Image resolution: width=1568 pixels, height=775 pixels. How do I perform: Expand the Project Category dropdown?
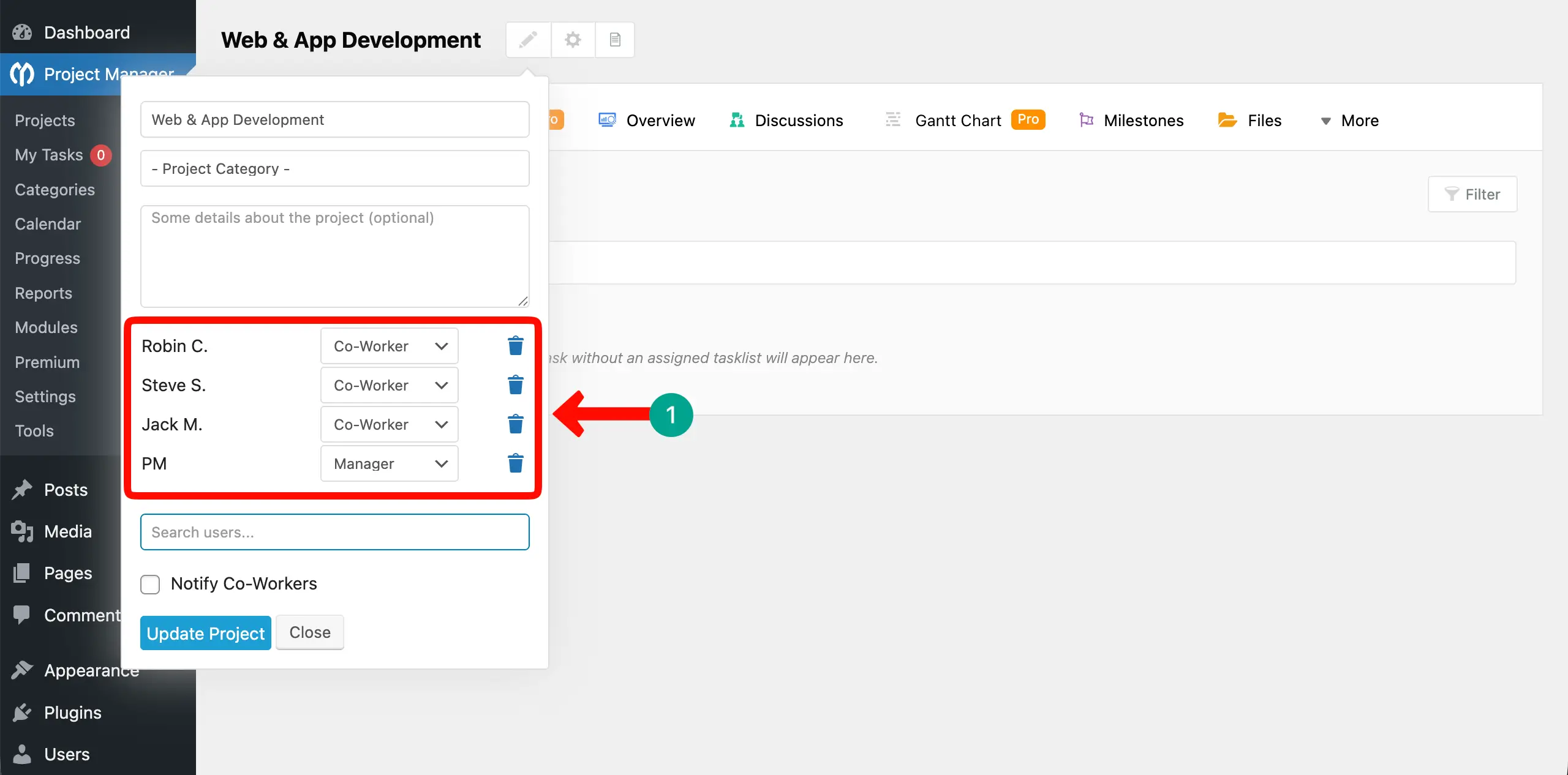tap(334, 168)
